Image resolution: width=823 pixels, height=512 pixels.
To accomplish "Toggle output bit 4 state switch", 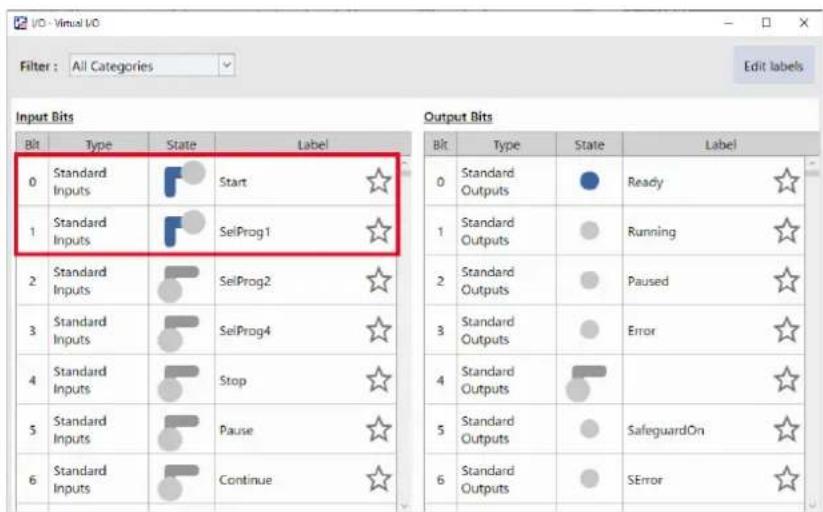I will tap(586, 383).
